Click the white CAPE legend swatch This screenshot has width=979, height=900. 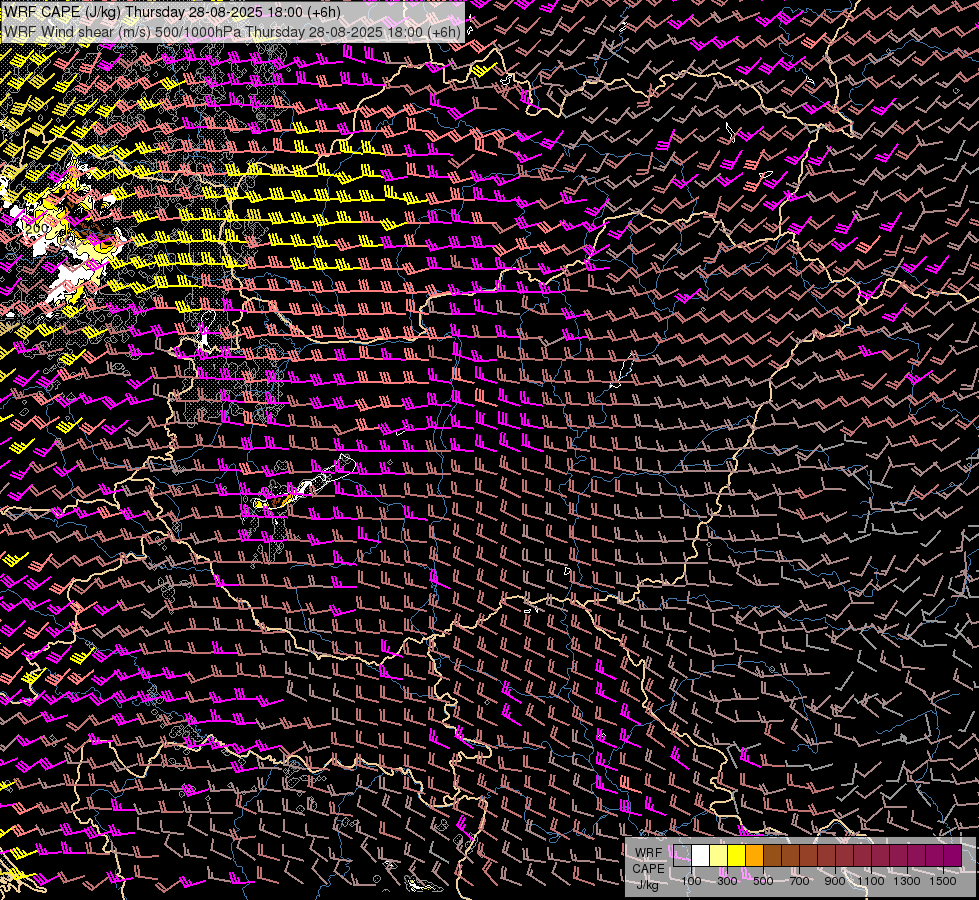click(x=701, y=856)
